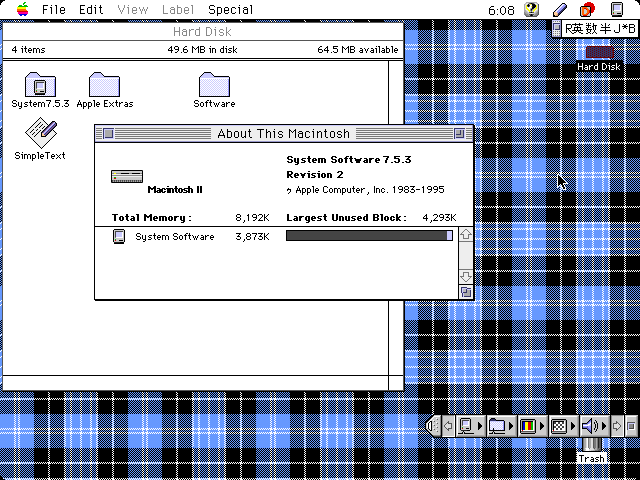Collapse the Control Strip using left tab
Image resolution: width=640 pixels, height=480 pixels.
(432, 426)
